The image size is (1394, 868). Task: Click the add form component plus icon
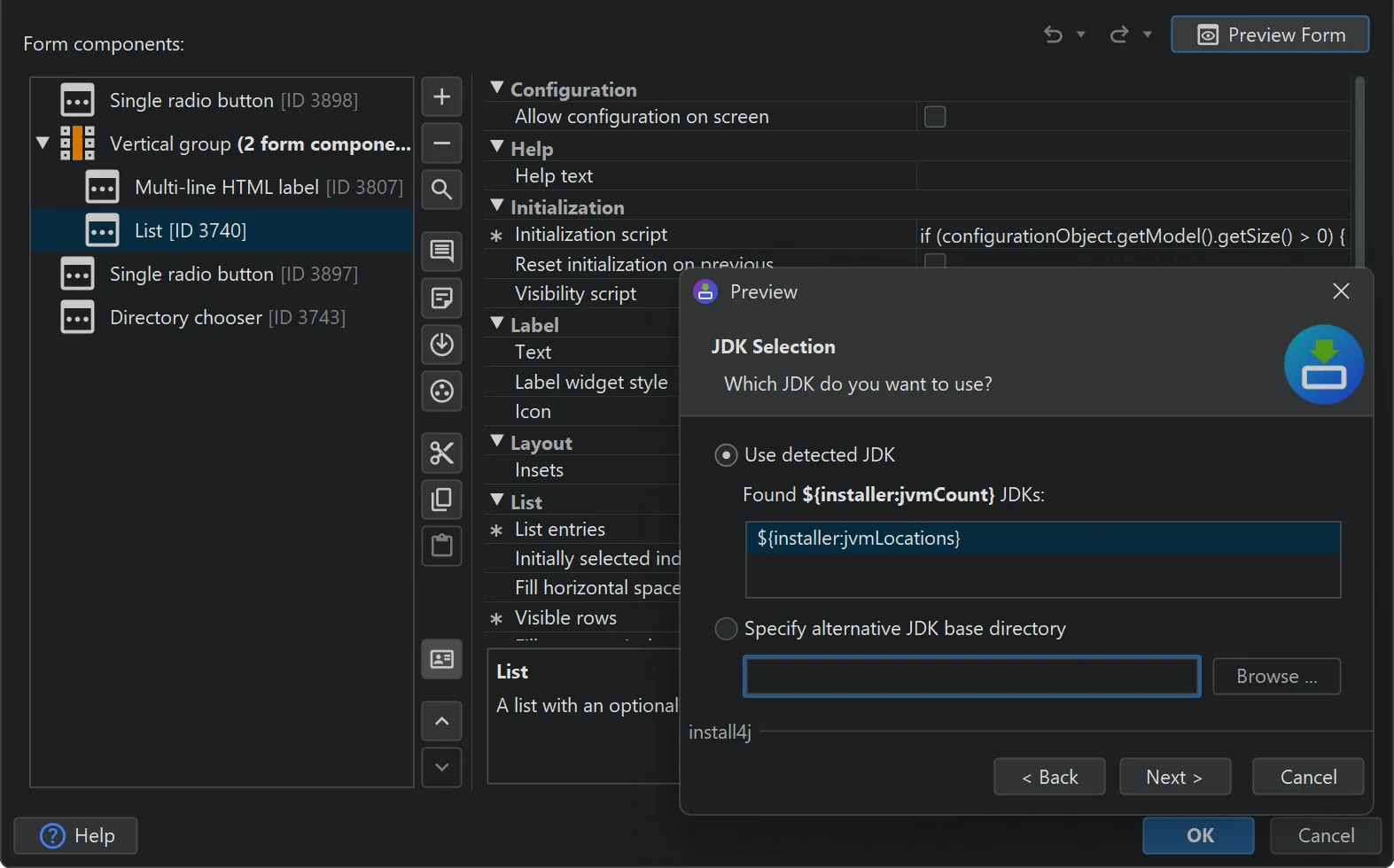coord(441,97)
